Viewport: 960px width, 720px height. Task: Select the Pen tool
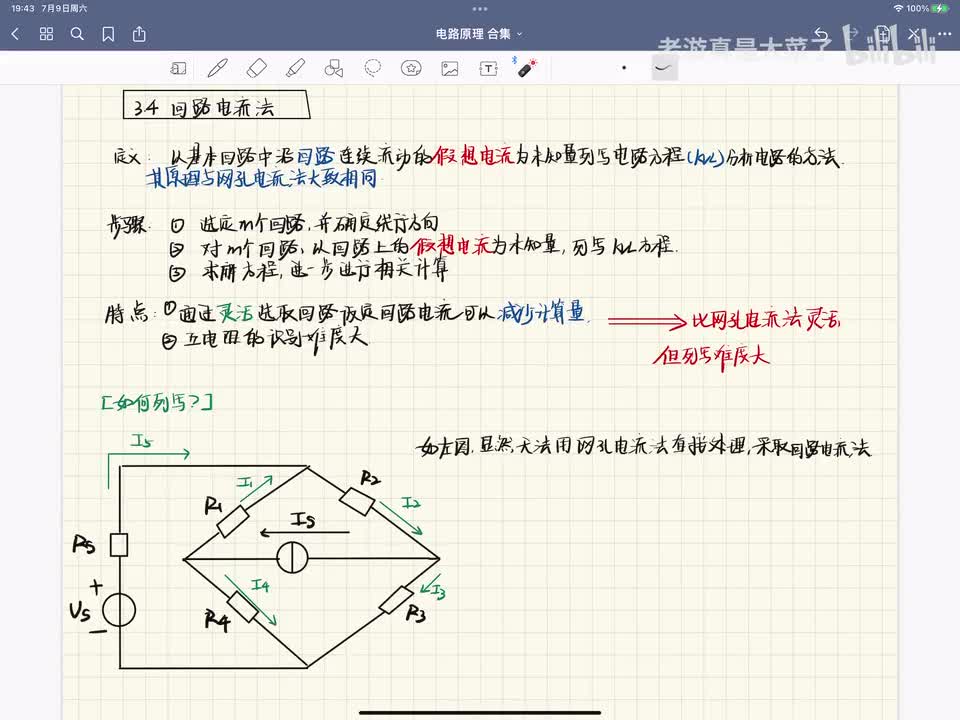[217, 68]
